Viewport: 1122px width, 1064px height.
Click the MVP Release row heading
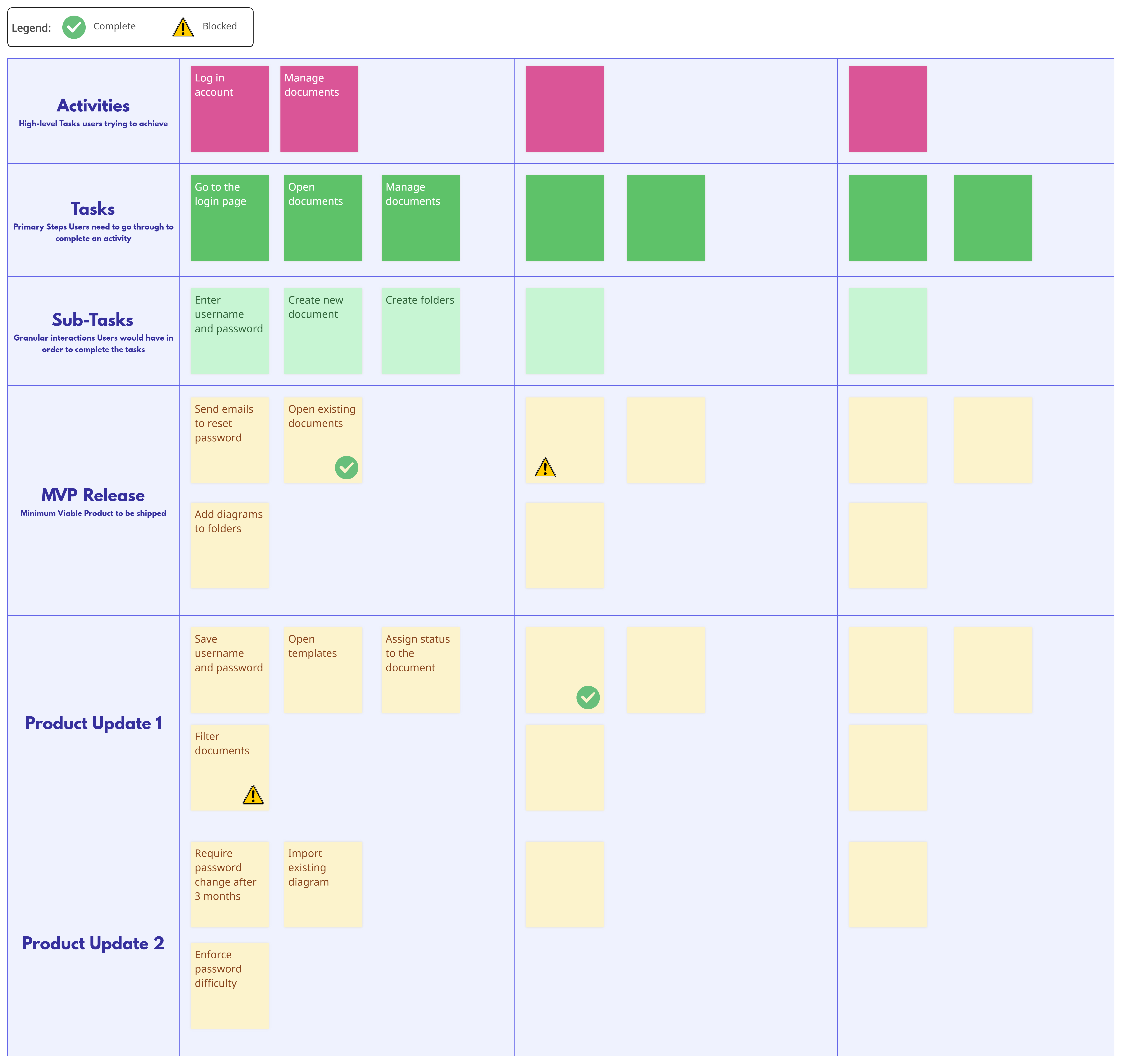pos(93,495)
